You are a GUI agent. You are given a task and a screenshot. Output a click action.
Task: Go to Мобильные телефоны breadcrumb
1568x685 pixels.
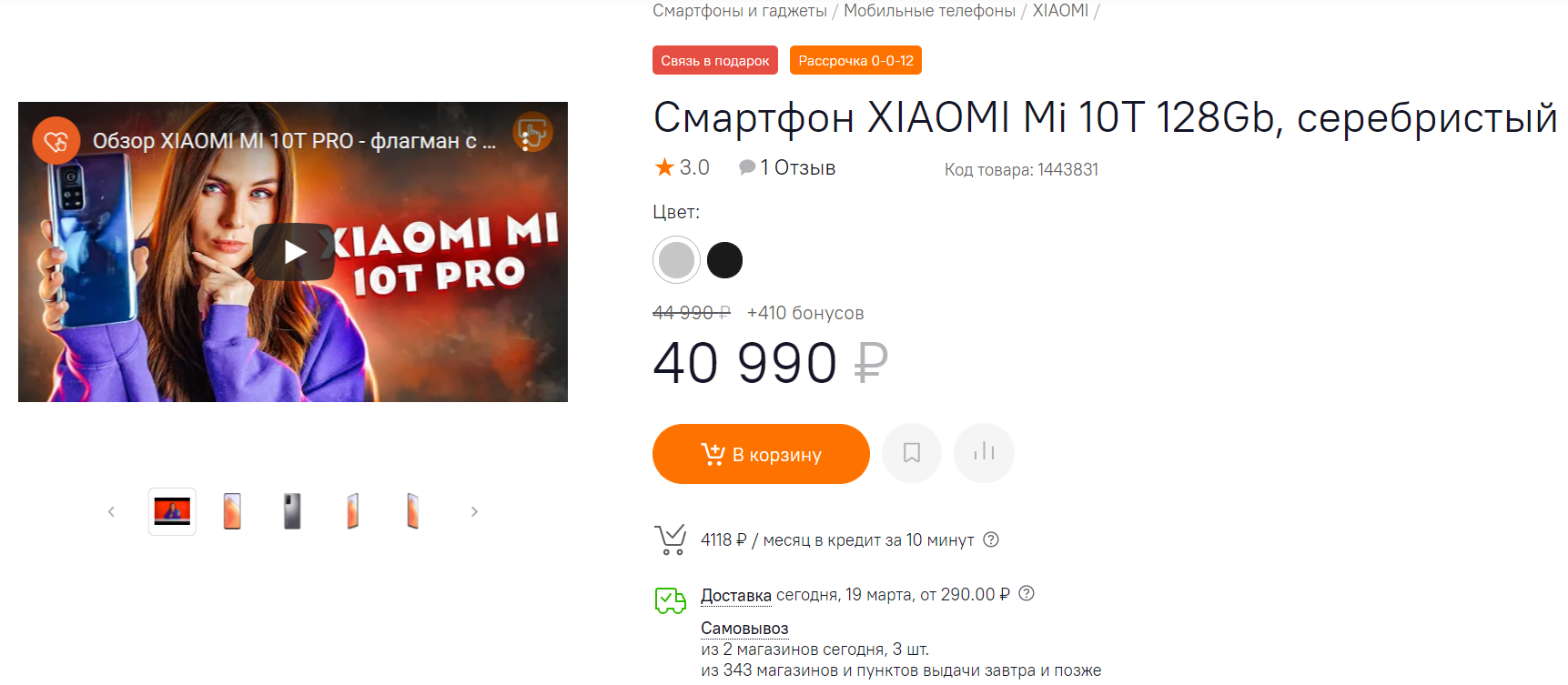click(x=929, y=11)
